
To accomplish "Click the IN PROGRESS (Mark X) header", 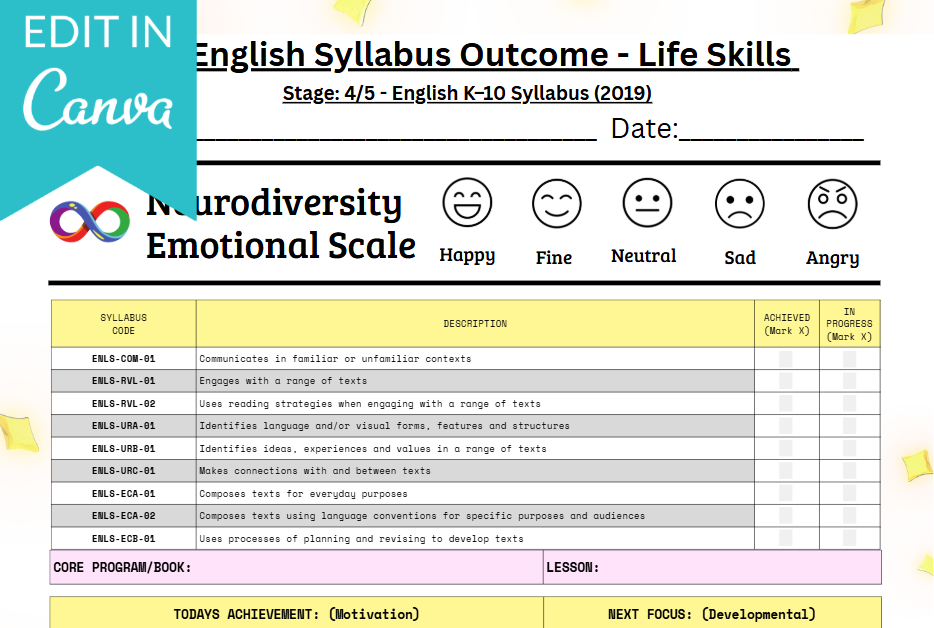I will pos(849,324).
